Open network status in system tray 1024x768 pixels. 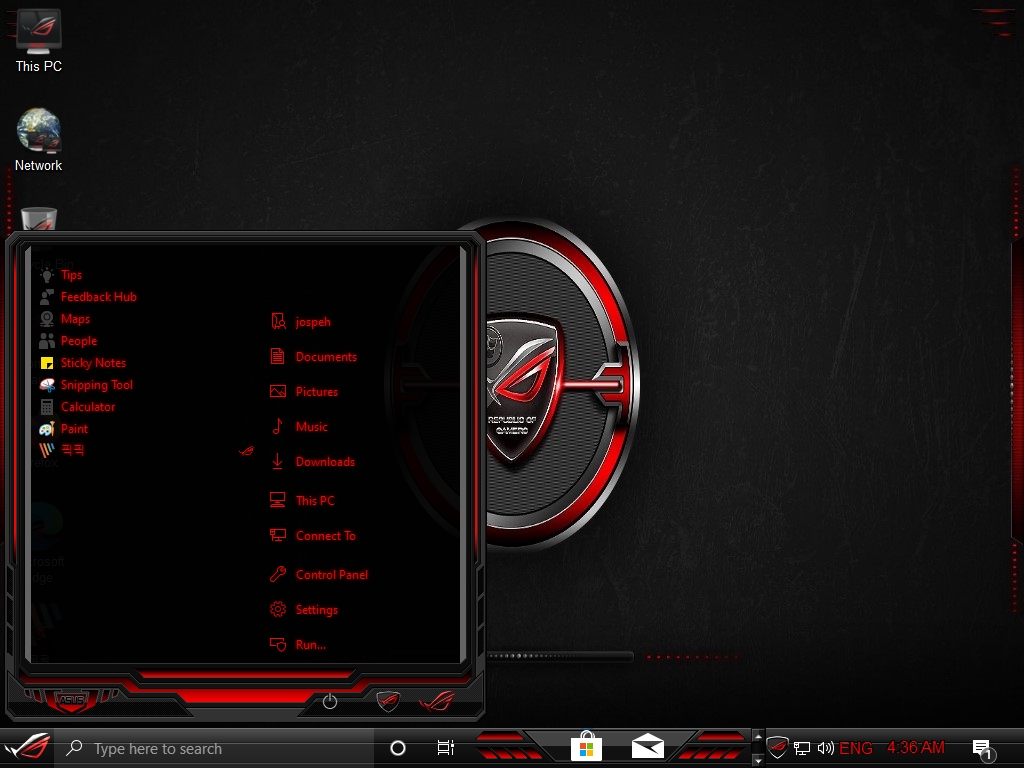(802, 748)
